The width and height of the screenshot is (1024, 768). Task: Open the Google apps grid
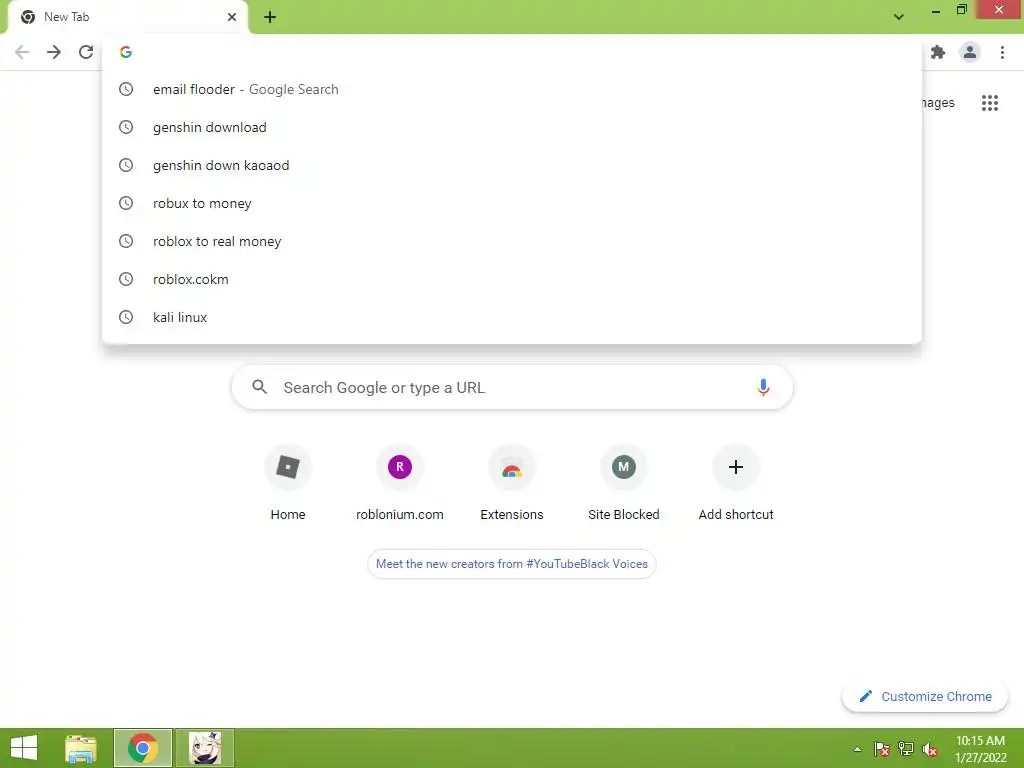[989, 103]
